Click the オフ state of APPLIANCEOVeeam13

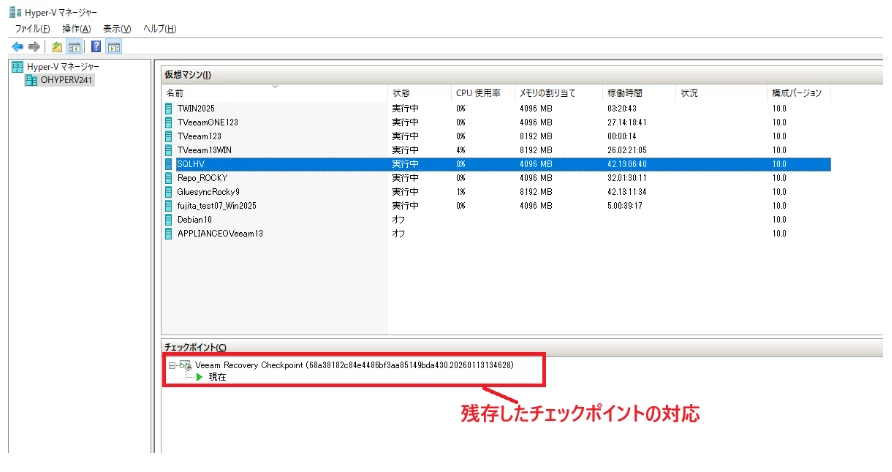tap(398, 234)
